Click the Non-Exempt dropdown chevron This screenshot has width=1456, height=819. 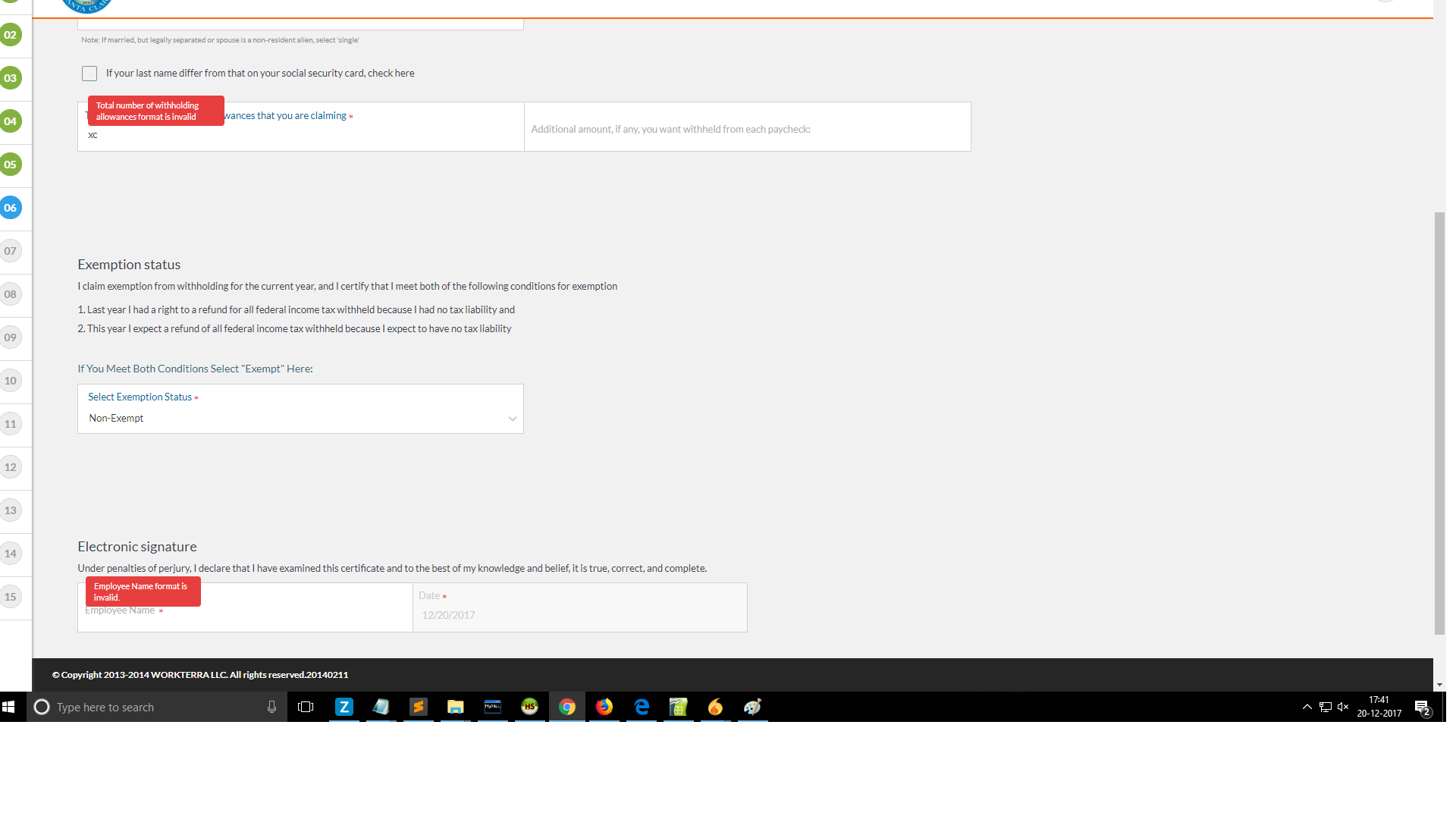point(513,419)
